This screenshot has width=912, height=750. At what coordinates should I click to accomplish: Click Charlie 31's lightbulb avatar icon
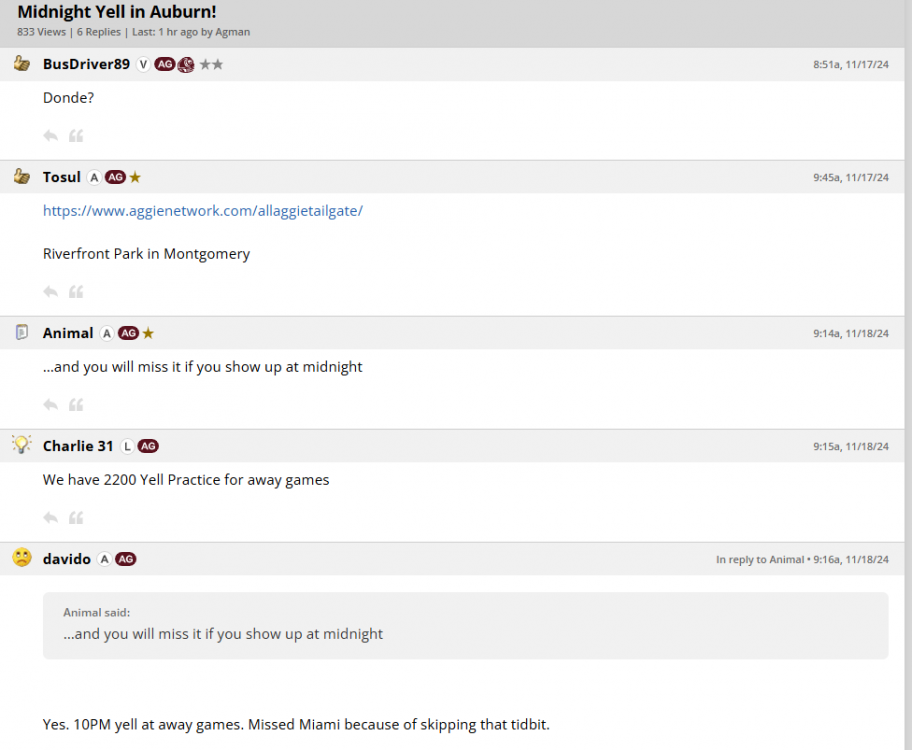click(22, 445)
